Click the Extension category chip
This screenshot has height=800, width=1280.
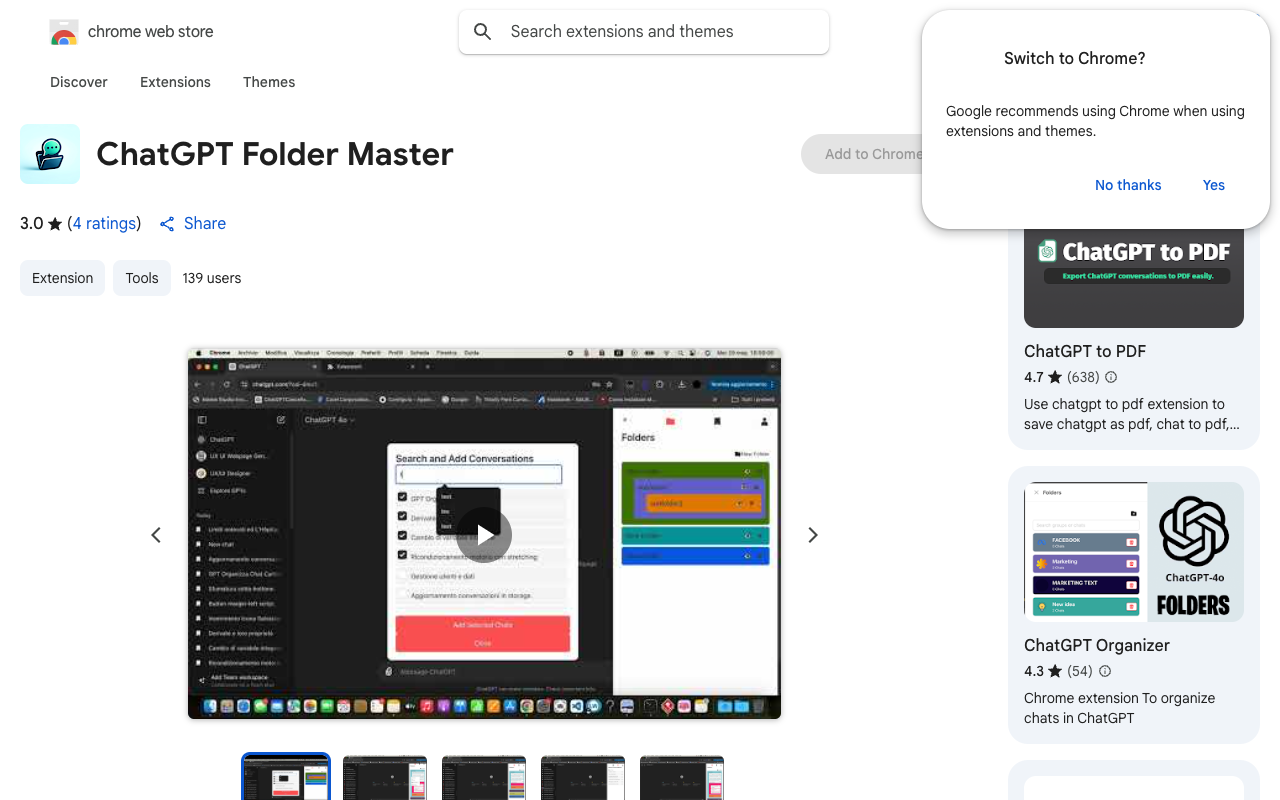click(62, 278)
